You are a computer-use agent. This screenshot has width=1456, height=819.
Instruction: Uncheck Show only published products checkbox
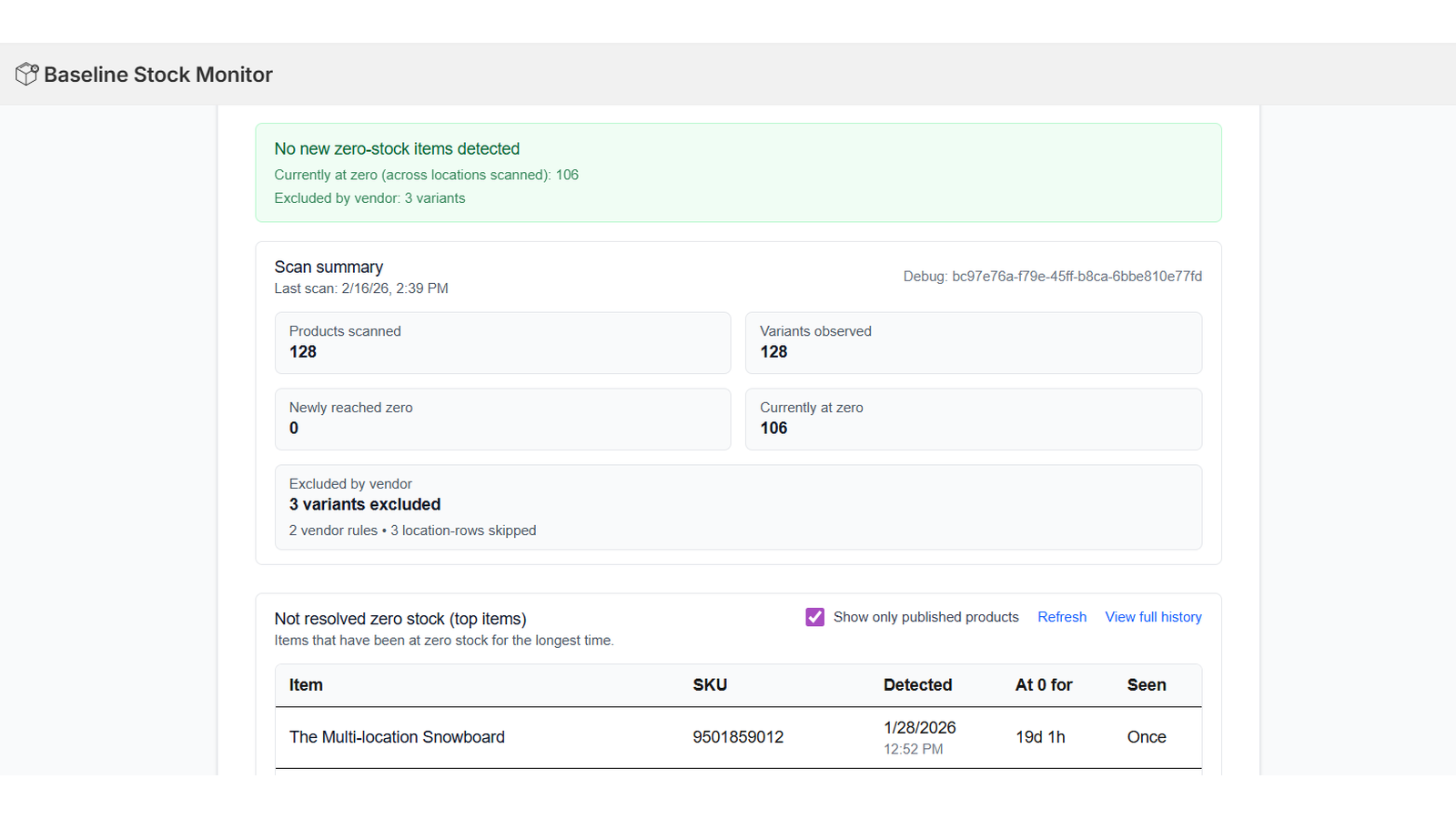814,617
